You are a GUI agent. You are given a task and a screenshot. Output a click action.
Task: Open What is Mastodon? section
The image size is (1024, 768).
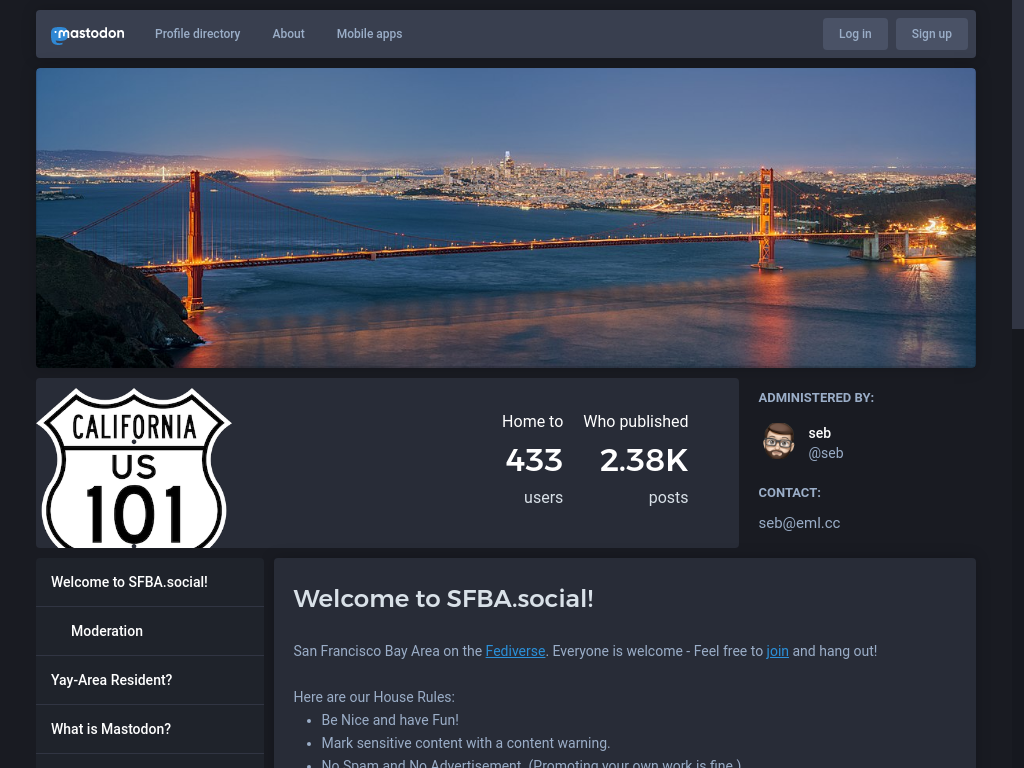[111, 729]
